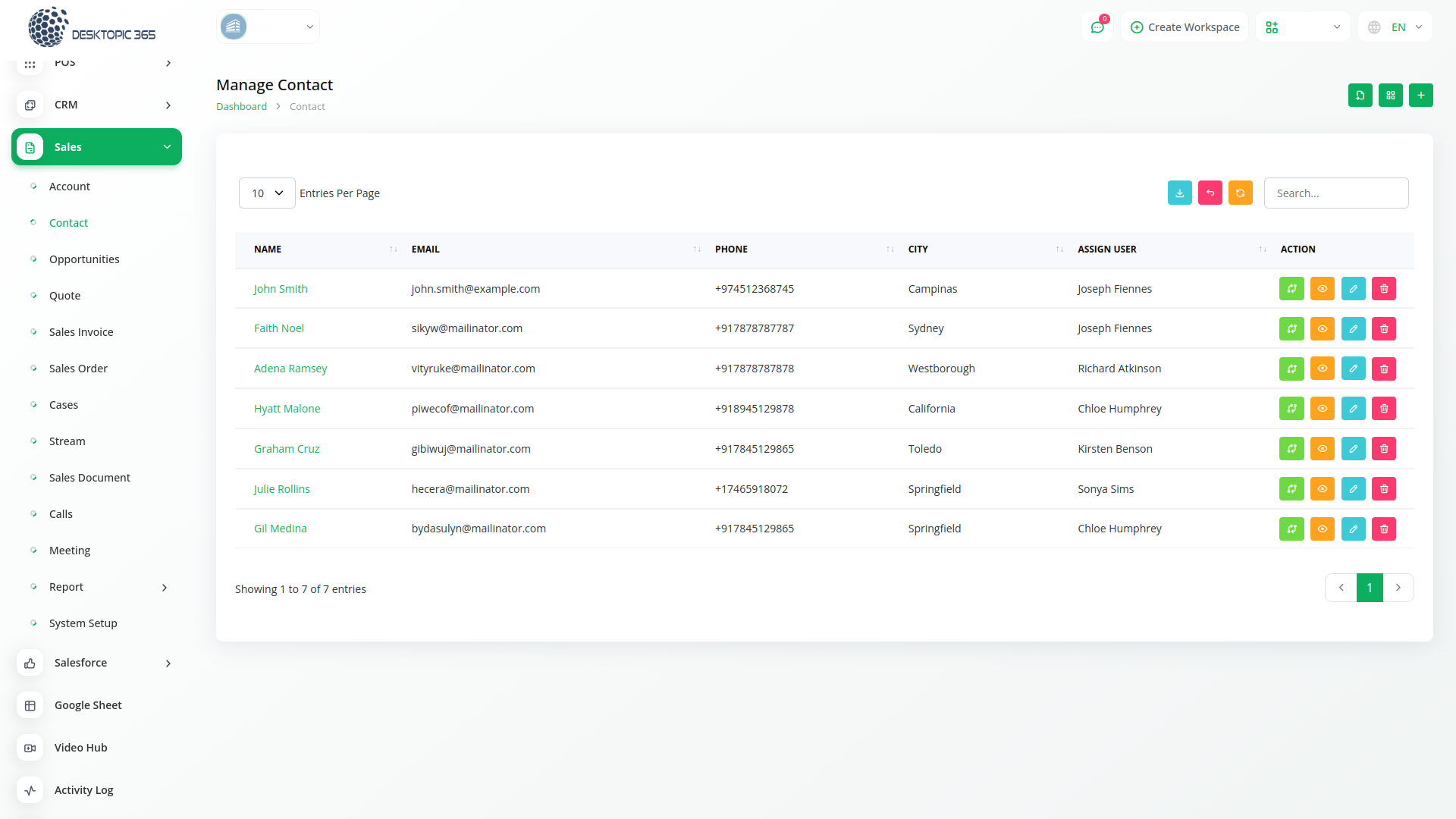
Task: Click the Search input field
Action: pos(1336,193)
